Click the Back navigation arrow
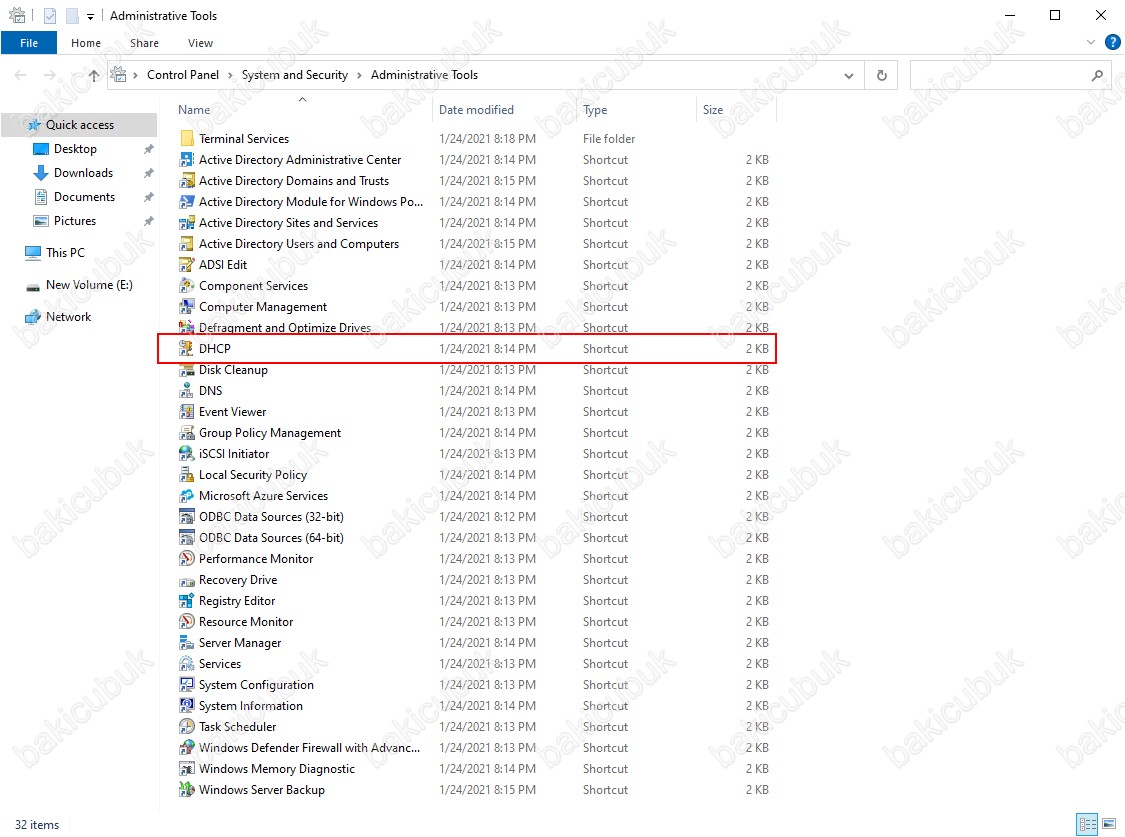 pyautogui.click(x=20, y=75)
